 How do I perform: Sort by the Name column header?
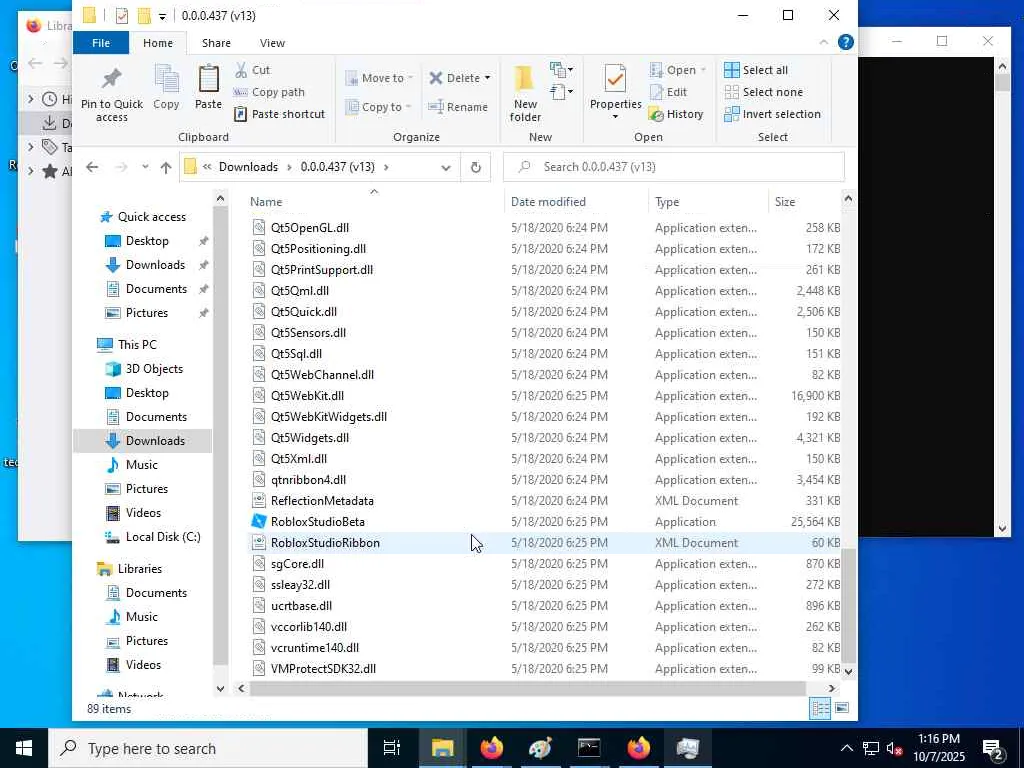[266, 202]
